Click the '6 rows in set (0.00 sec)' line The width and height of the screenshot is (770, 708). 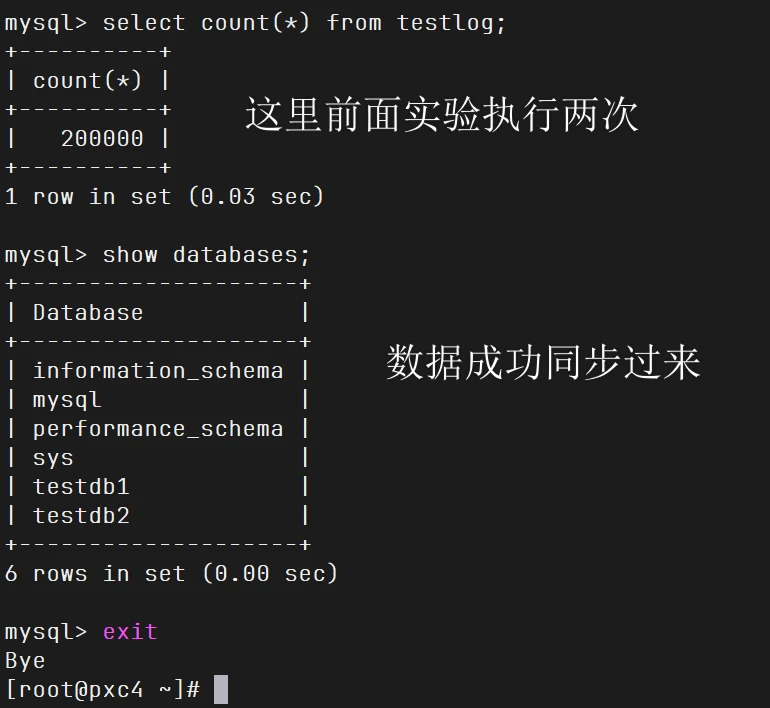[172, 574]
